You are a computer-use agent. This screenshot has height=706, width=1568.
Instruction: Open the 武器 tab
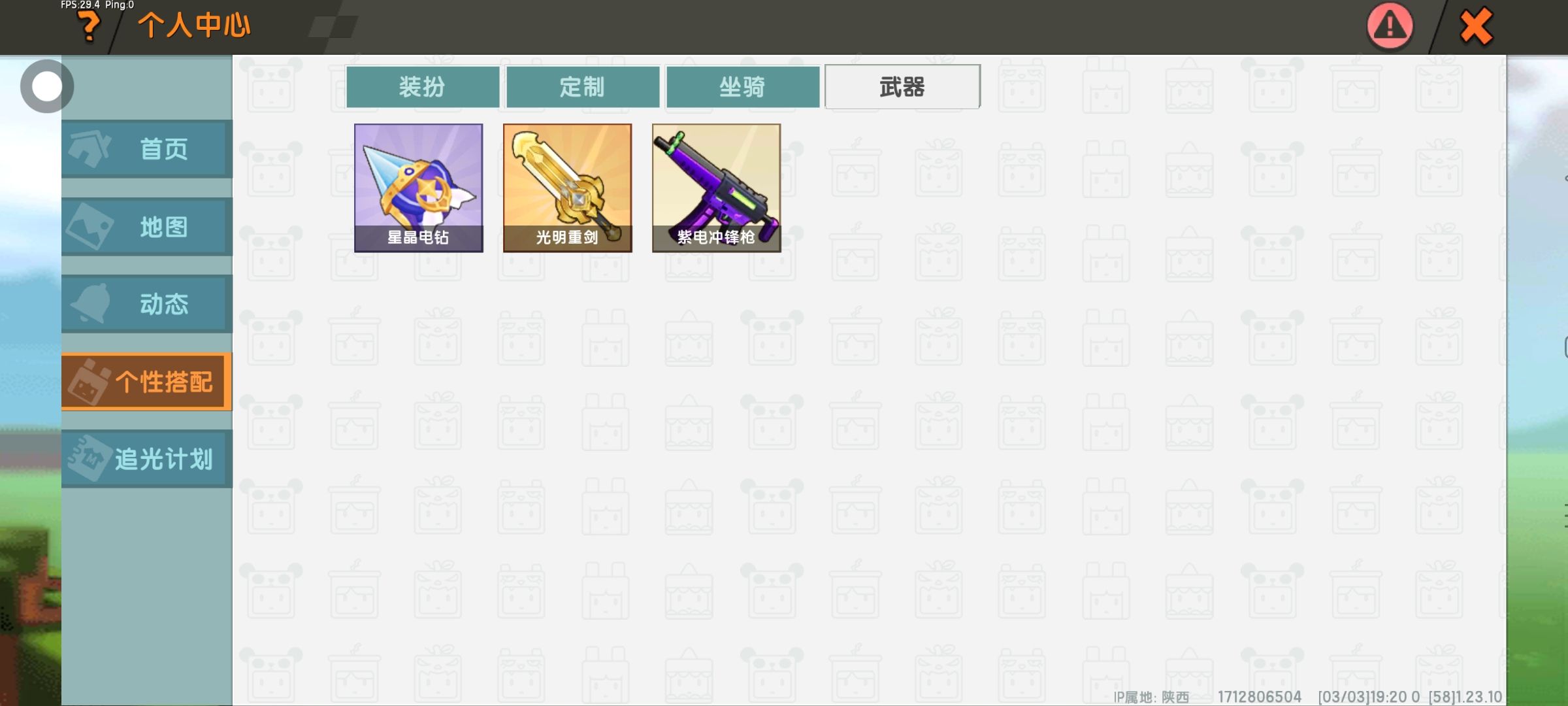point(902,87)
